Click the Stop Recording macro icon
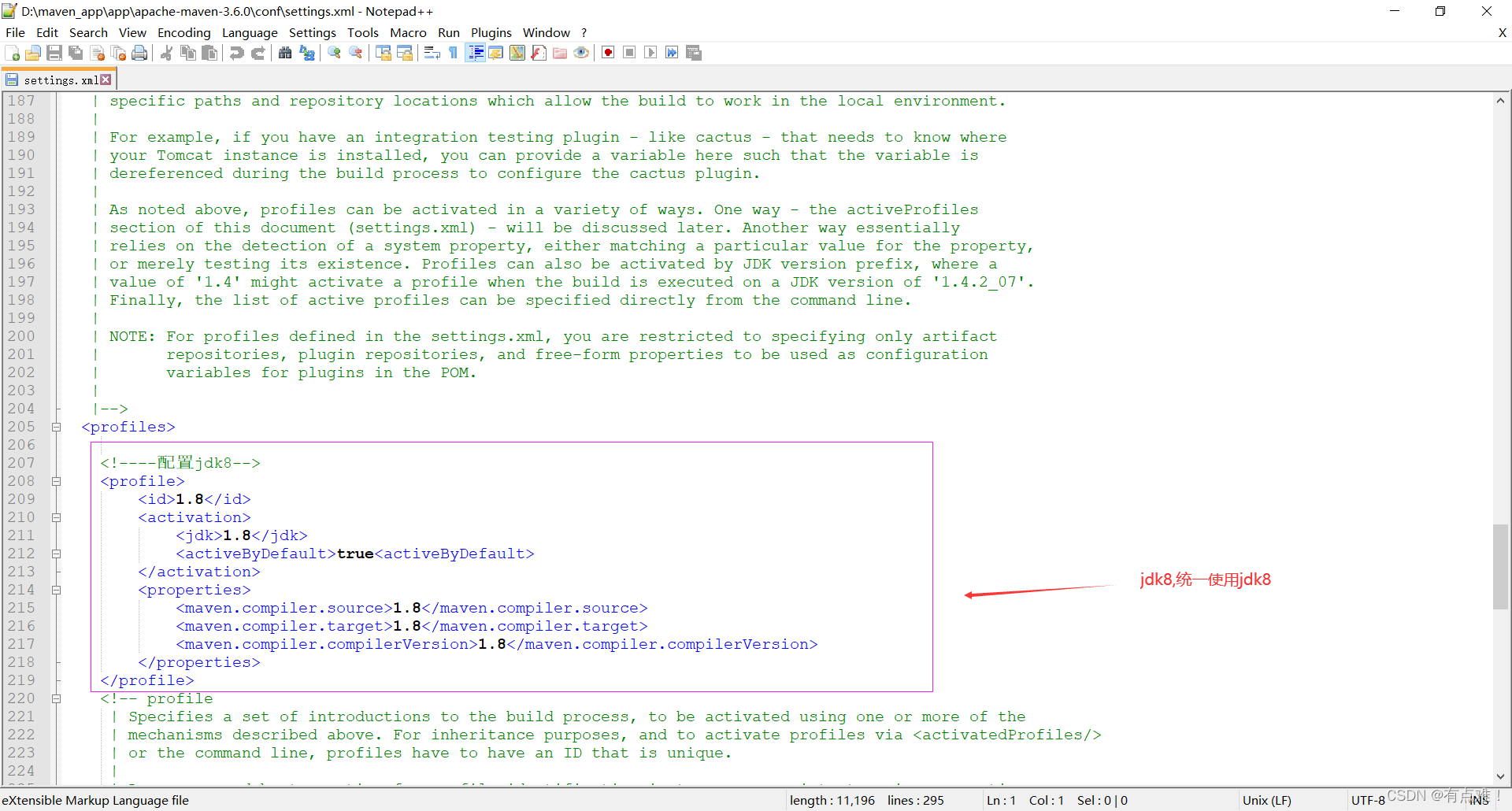Screen dimensions: 1512x811 (629, 53)
